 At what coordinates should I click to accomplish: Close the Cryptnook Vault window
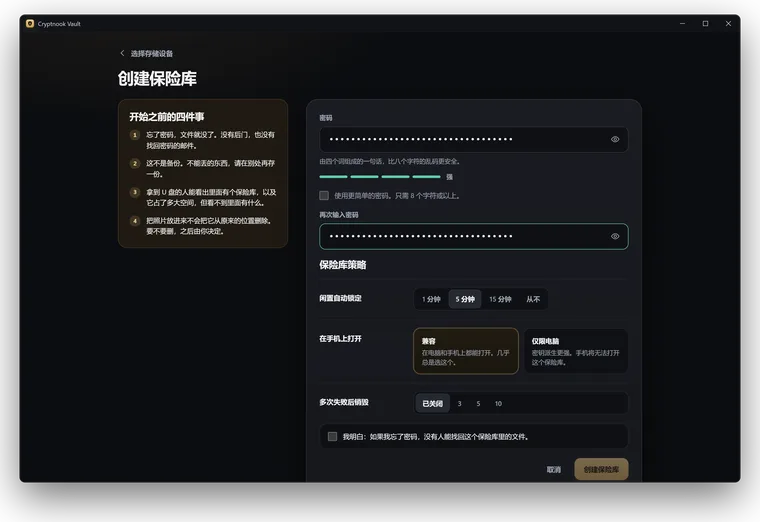pyautogui.click(x=728, y=23)
